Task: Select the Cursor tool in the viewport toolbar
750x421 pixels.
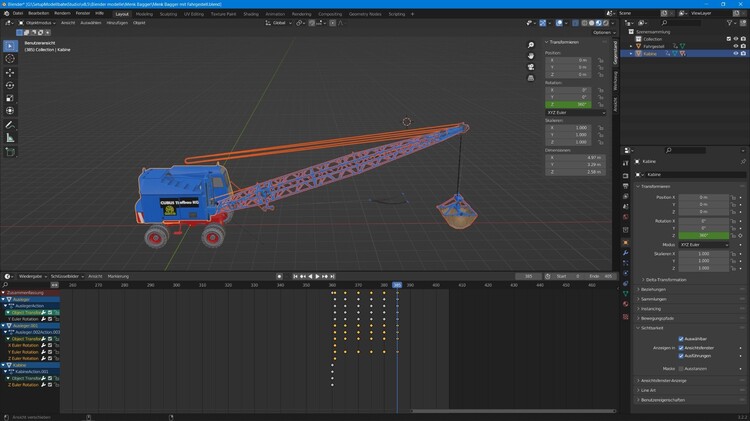Action: (10, 59)
